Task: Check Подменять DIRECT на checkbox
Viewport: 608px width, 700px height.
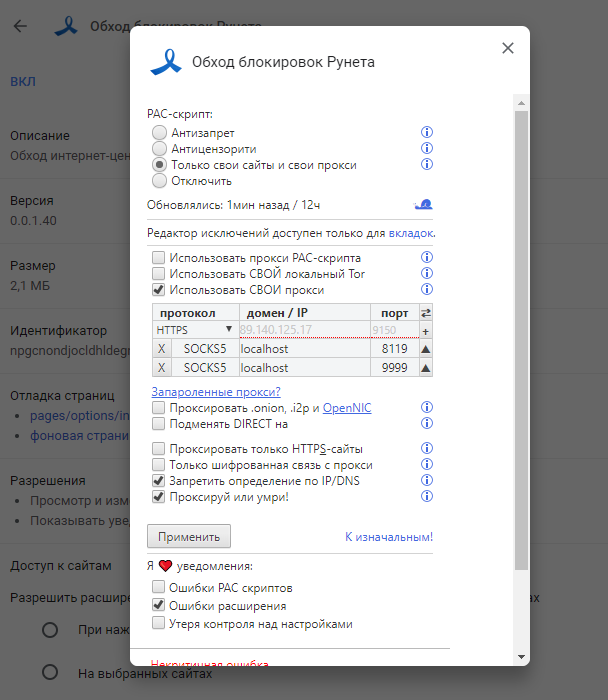Action: tap(158, 424)
